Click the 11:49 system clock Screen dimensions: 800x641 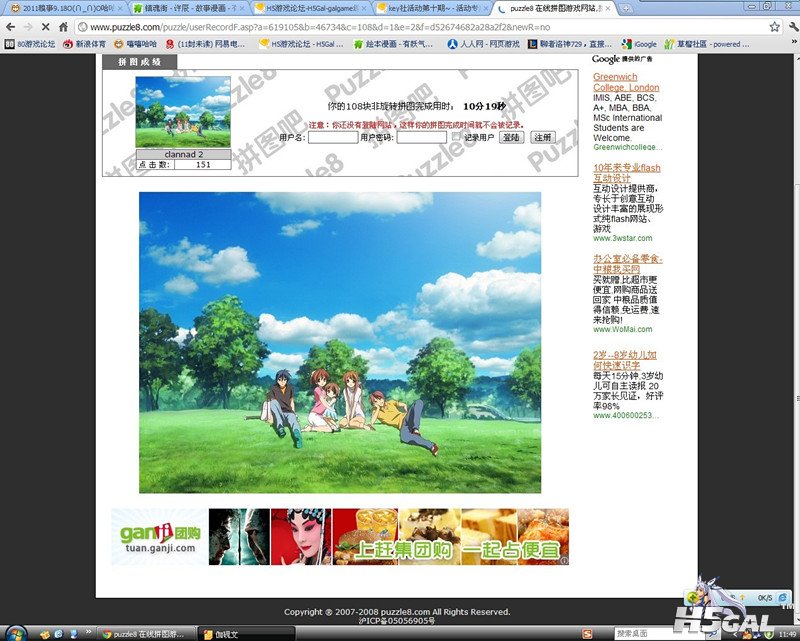tap(789, 634)
